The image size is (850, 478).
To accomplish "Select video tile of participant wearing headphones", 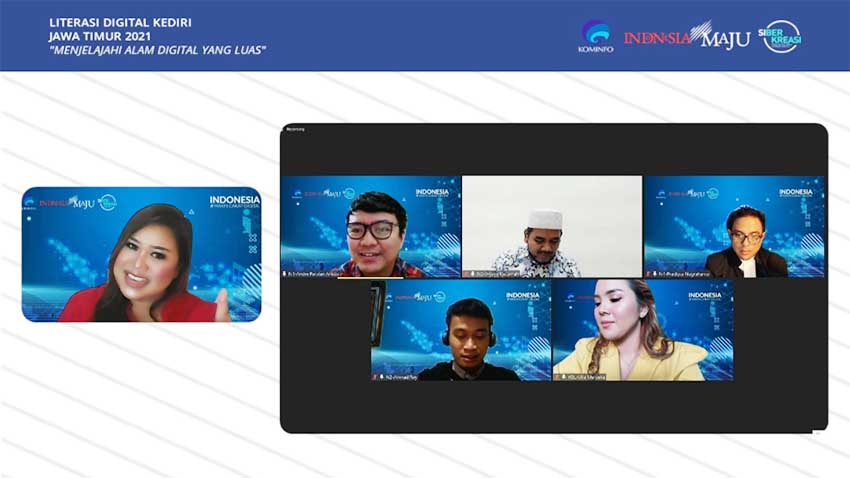I will [460, 328].
